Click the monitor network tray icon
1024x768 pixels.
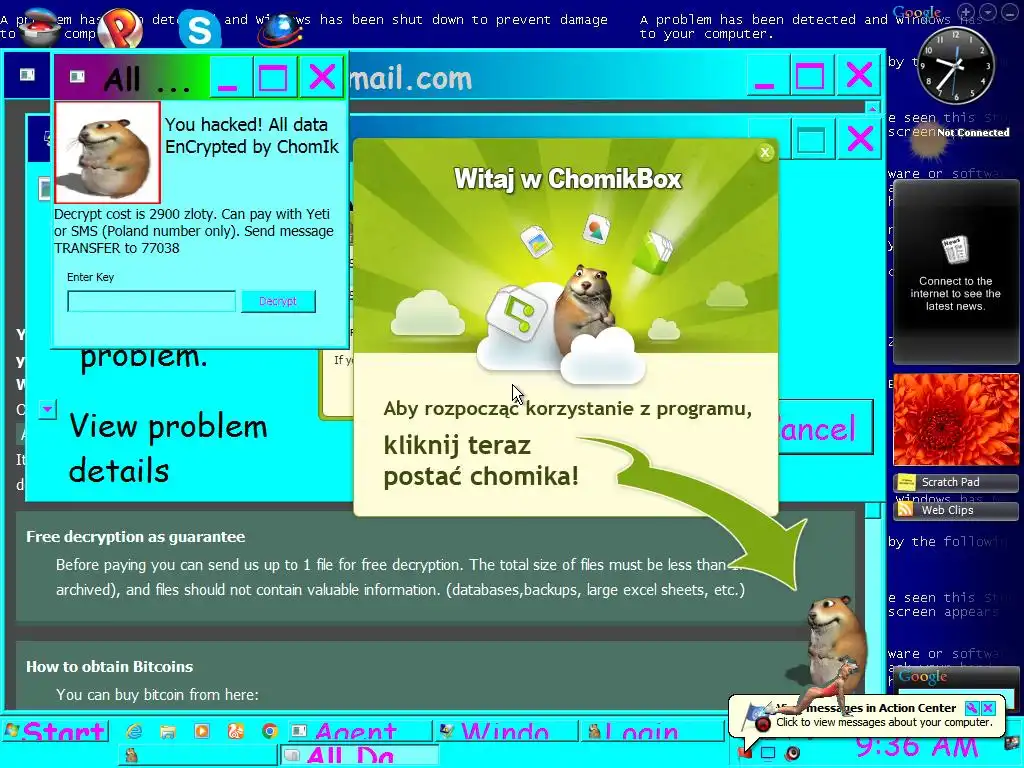[x=768, y=753]
